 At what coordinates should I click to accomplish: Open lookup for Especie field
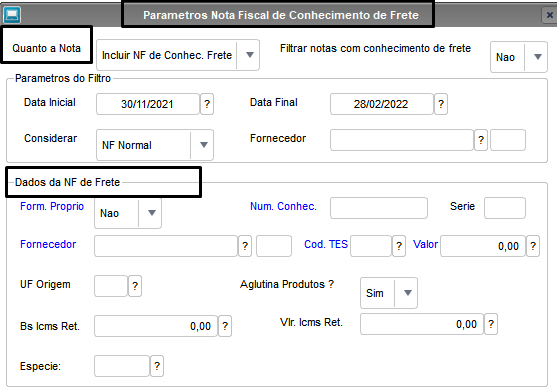(x=157, y=366)
